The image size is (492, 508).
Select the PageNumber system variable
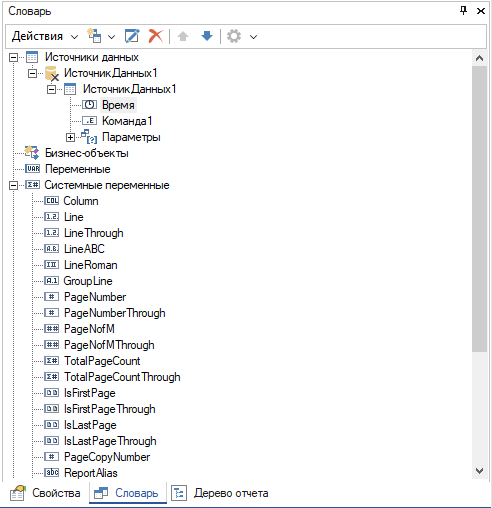click(x=95, y=297)
